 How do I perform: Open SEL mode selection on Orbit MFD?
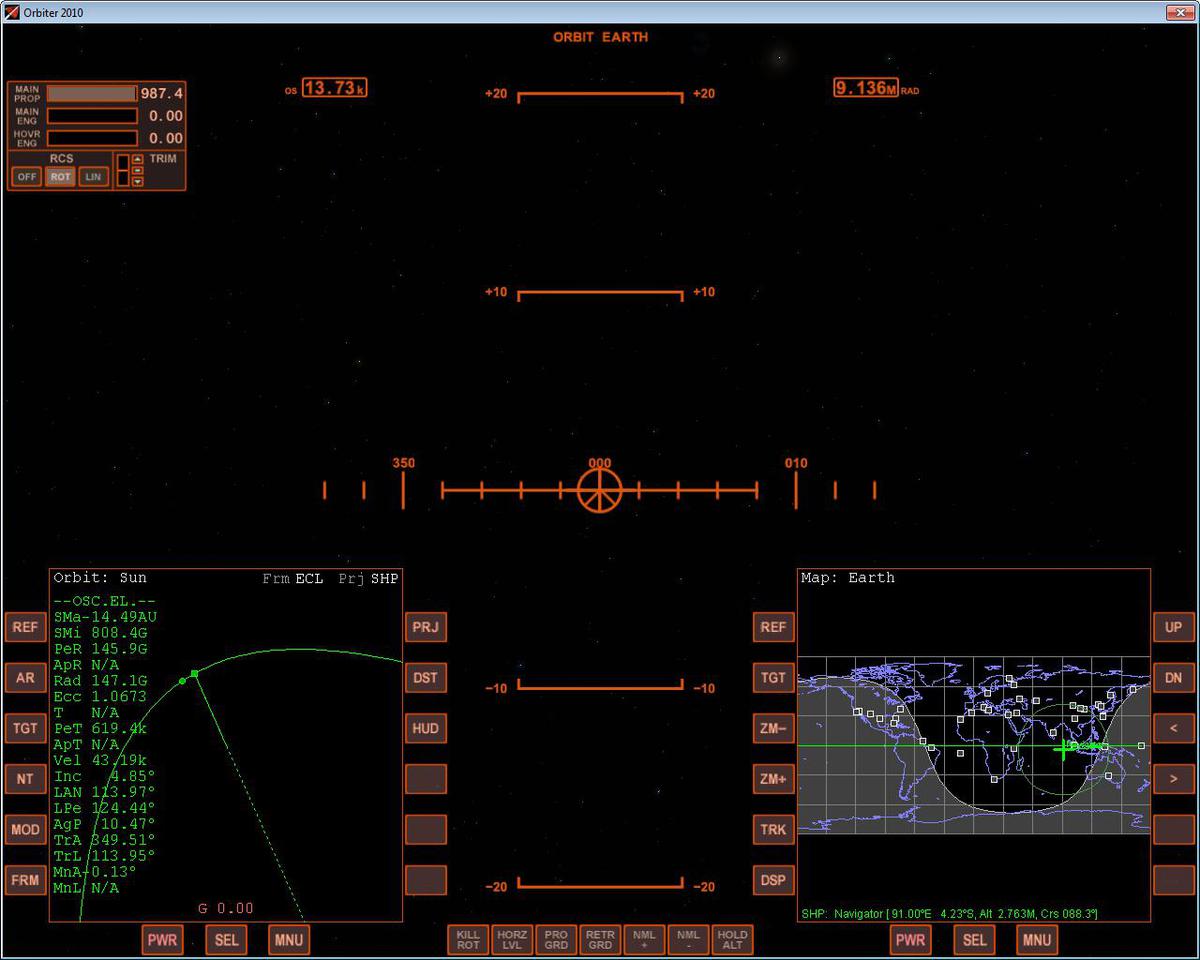[x=227, y=940]
